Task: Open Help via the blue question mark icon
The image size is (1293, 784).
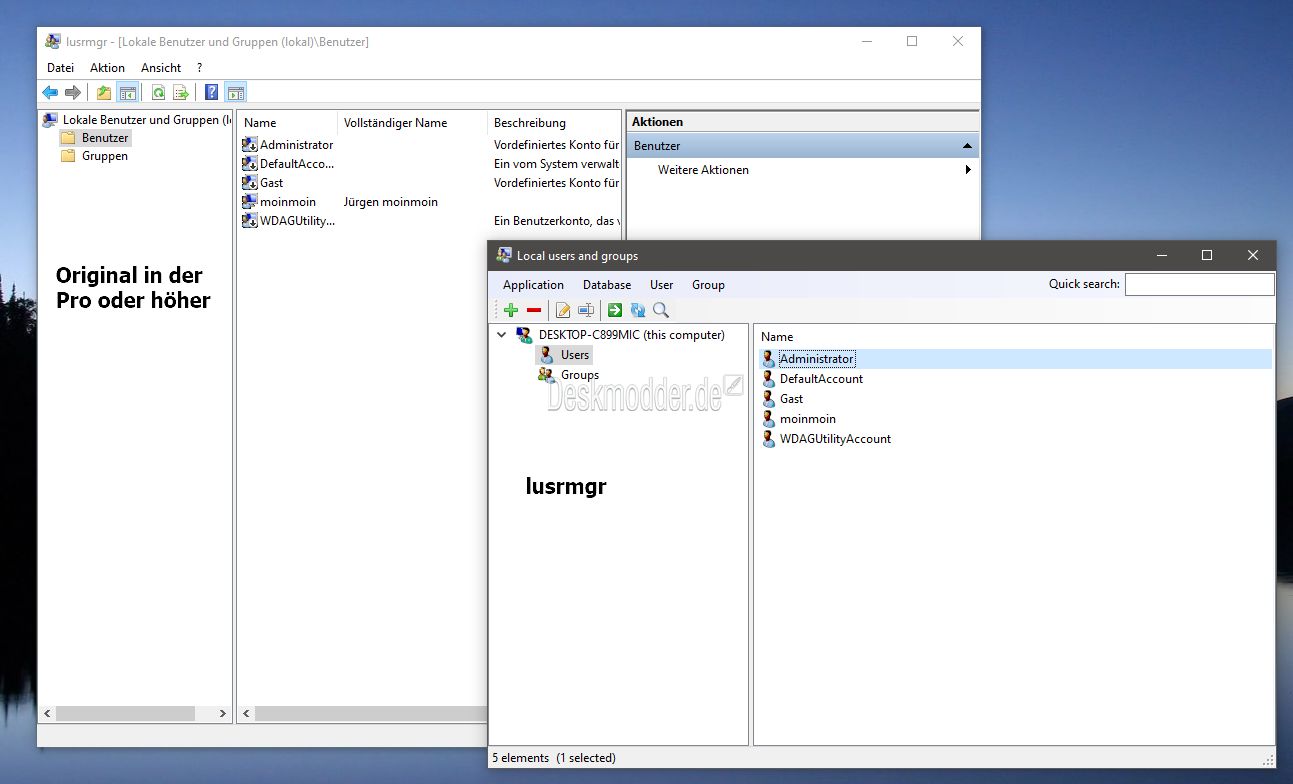Action: coord(212,93)
